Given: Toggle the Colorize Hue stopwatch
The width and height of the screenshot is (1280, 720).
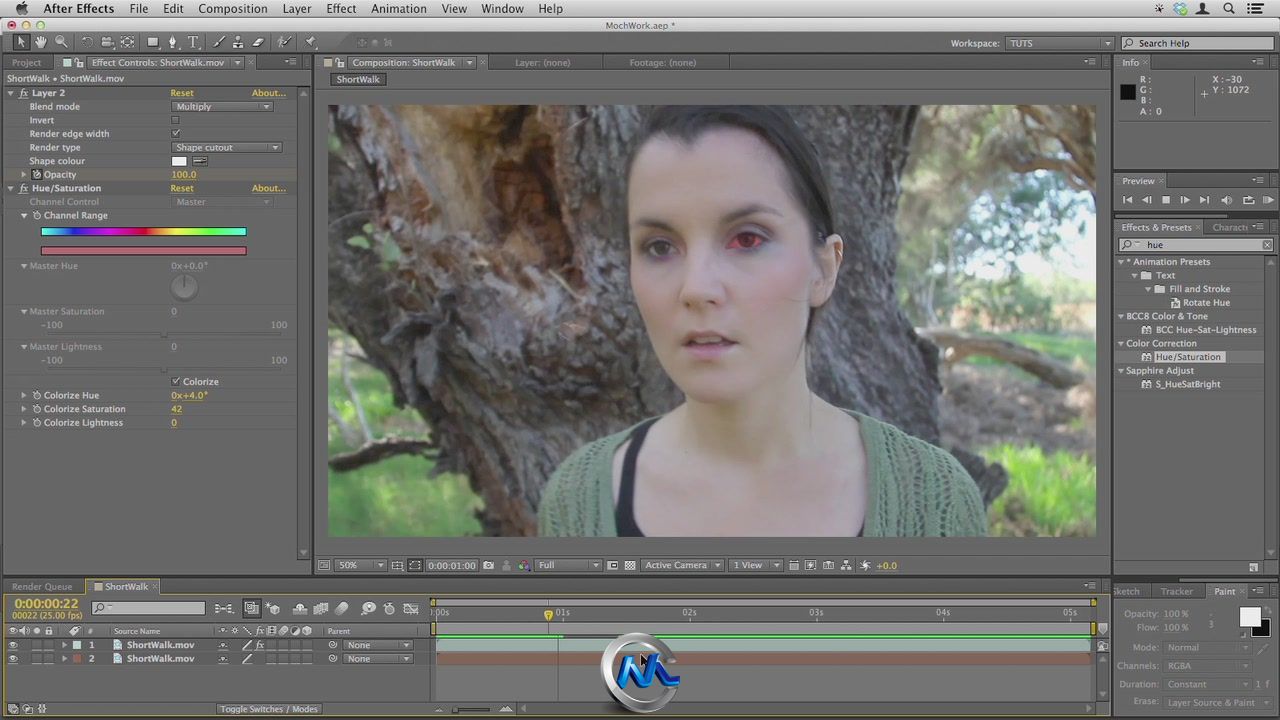Looking at the screenshot, I should [x=37, y=395].
